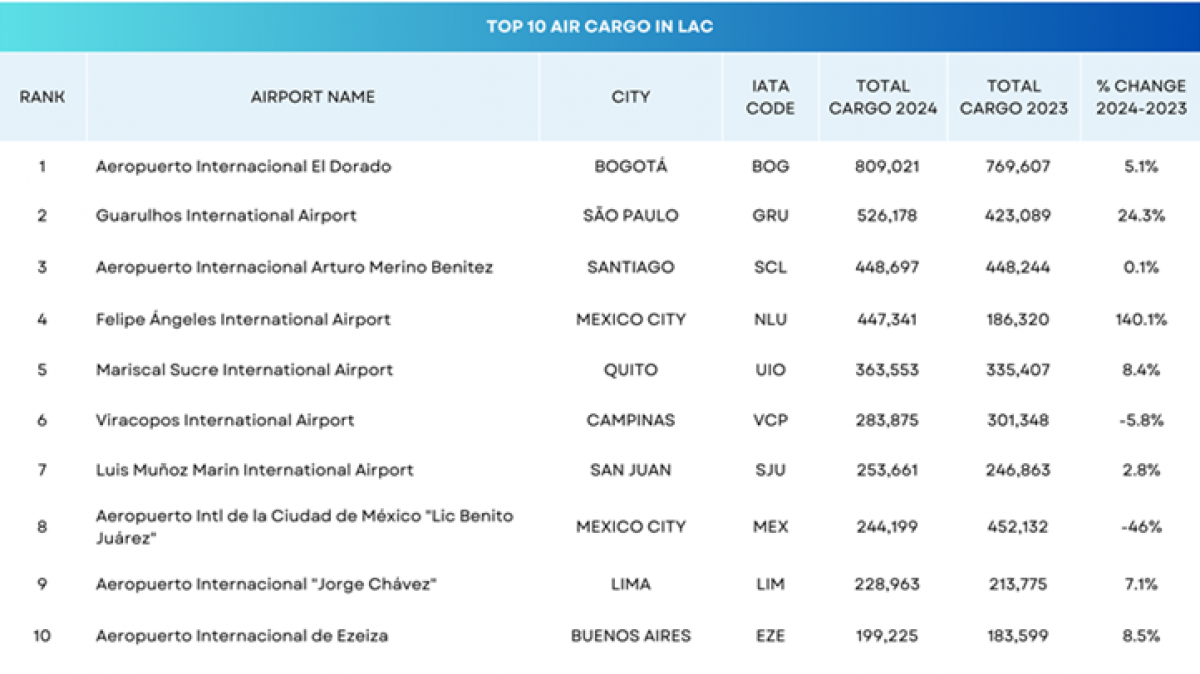Click the BOG IATA code cell
Image resolution: width=1200 pixels, height=674 pixels.
pyautogui.click(x=770, y=167)
